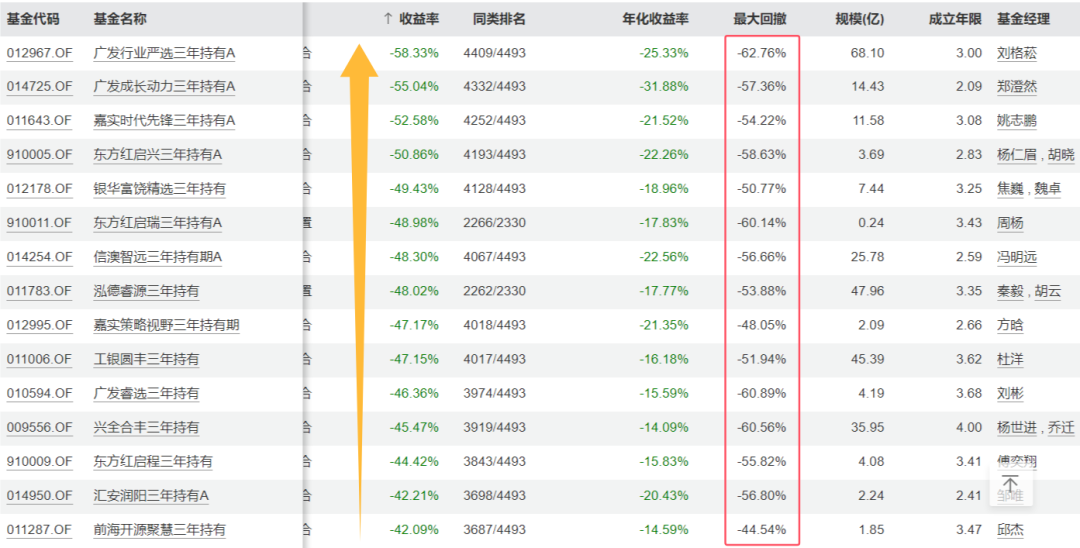This screenshot has width=1080, height=548.
Task: Open fund code 011006.OF
Action: [x=39, y=359]
